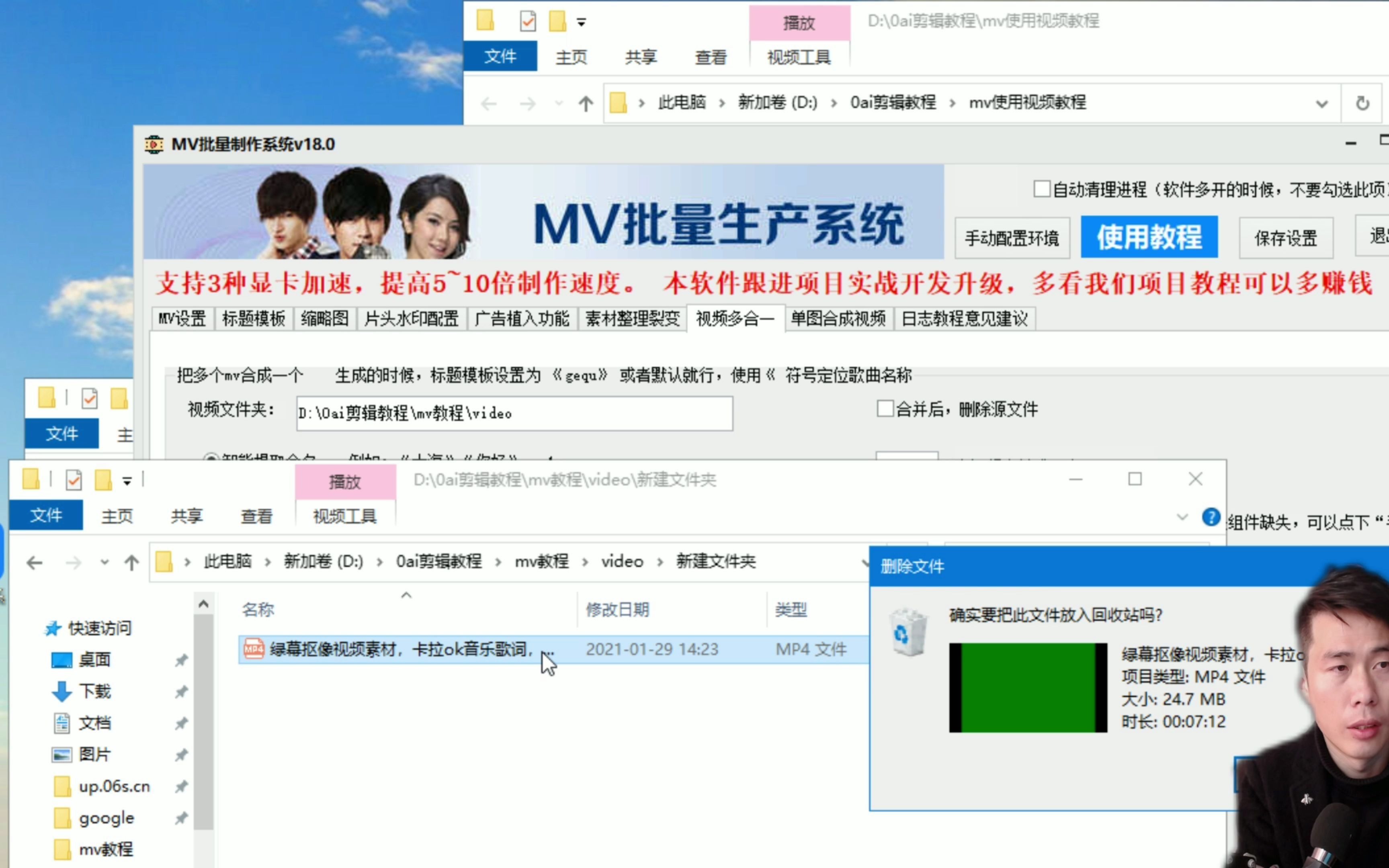The image size is (1389, 868).
Task: Click the MP4 file icon in file list
Action: click(x=253, y=649)
